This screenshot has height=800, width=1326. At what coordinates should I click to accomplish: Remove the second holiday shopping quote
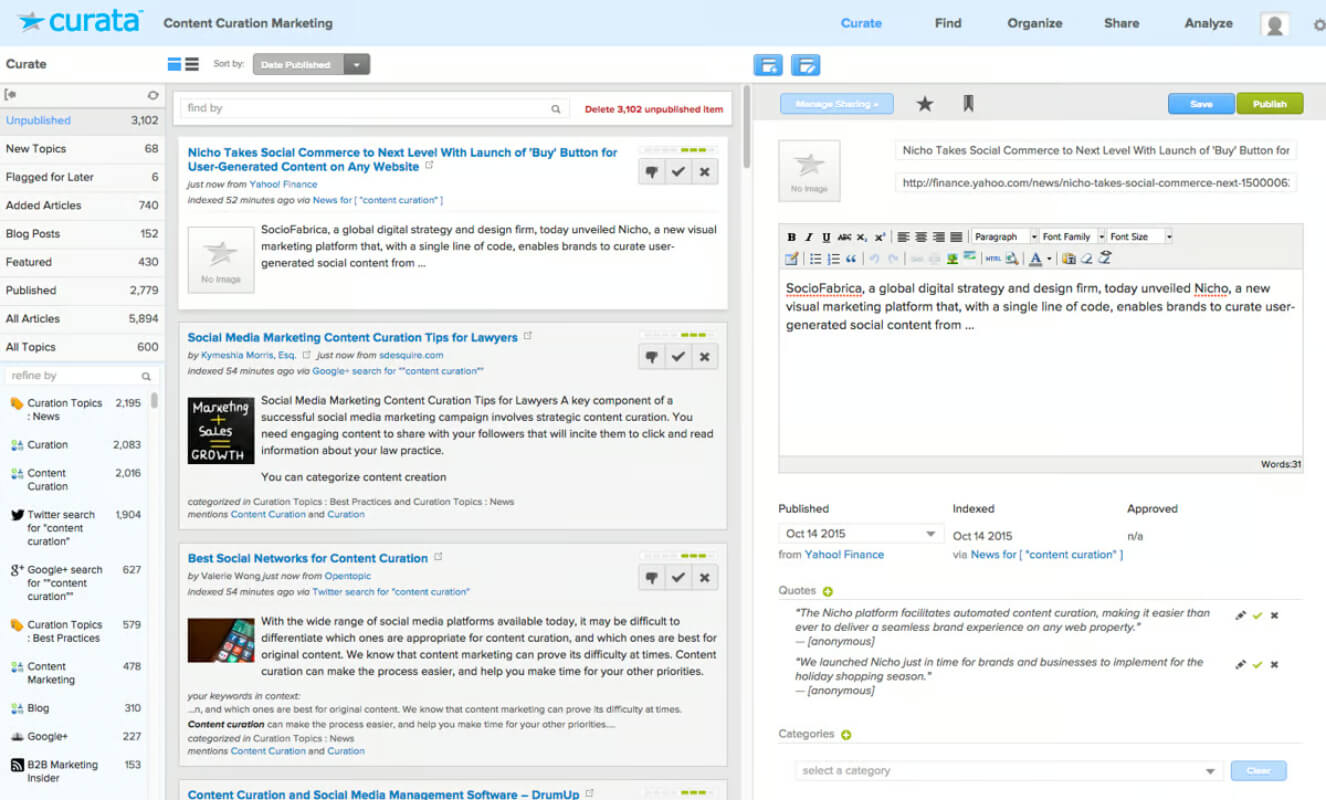pyautogui.click(x=1274, y=664)
